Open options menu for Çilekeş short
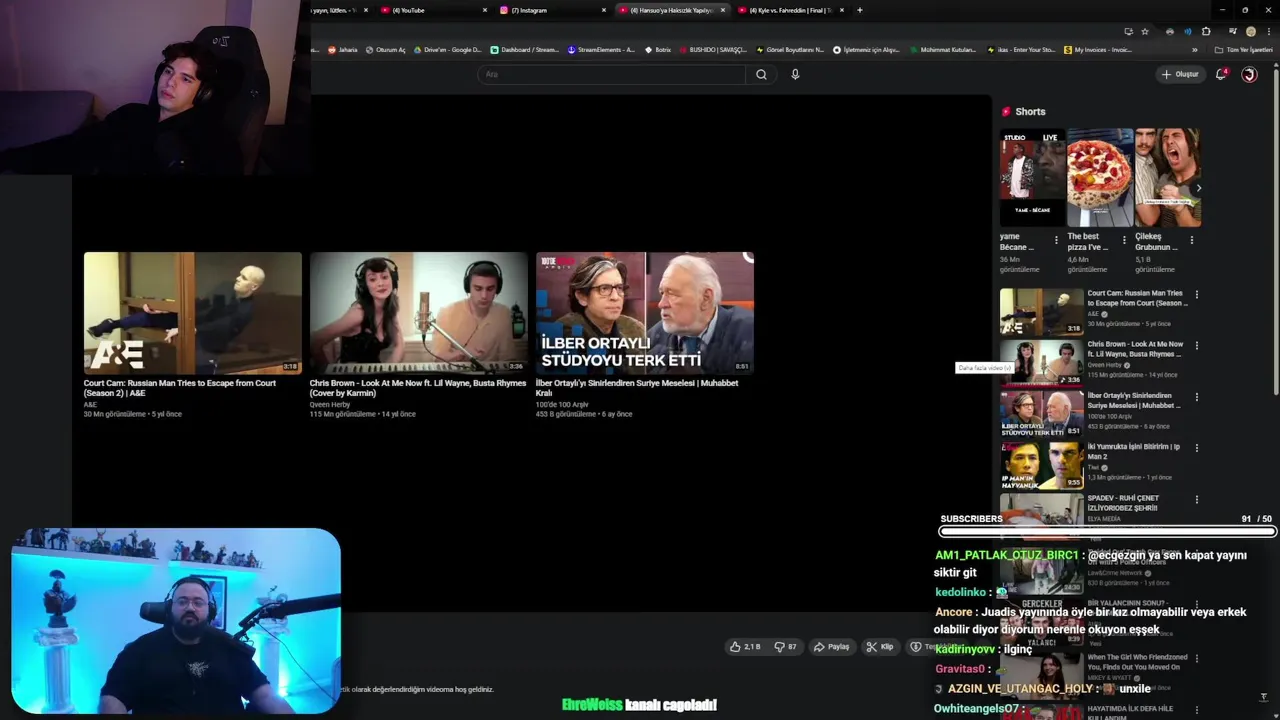Viewport: 1280px width, 720px height. click(x=1192, y=240)
